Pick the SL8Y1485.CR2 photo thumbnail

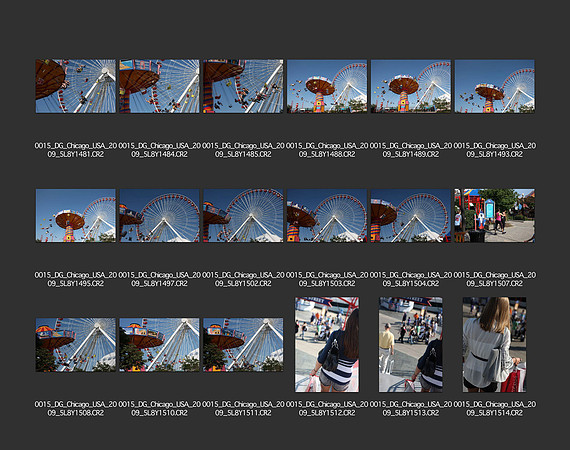click(x=243, y=86)
